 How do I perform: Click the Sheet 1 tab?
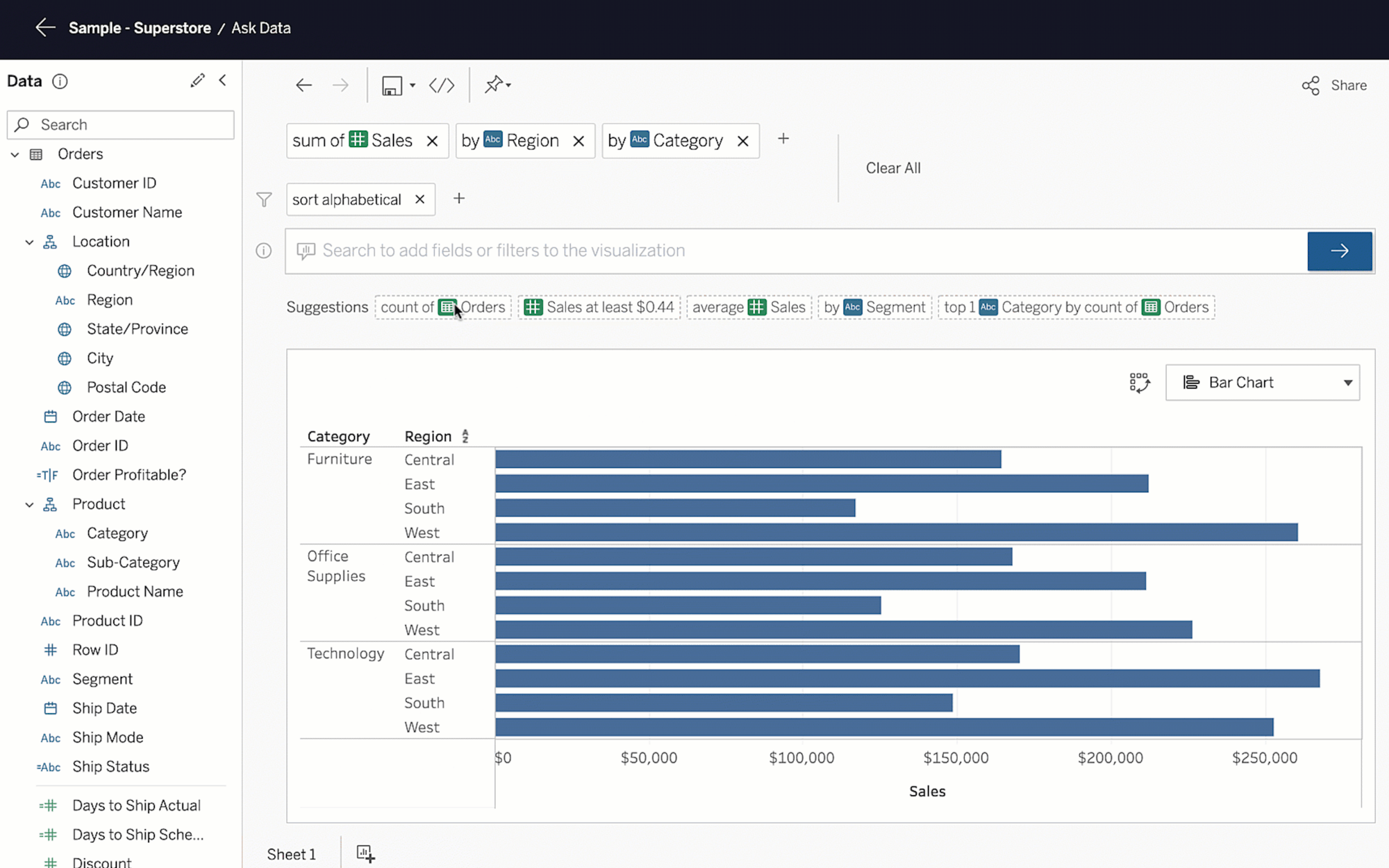coord(291,853)
